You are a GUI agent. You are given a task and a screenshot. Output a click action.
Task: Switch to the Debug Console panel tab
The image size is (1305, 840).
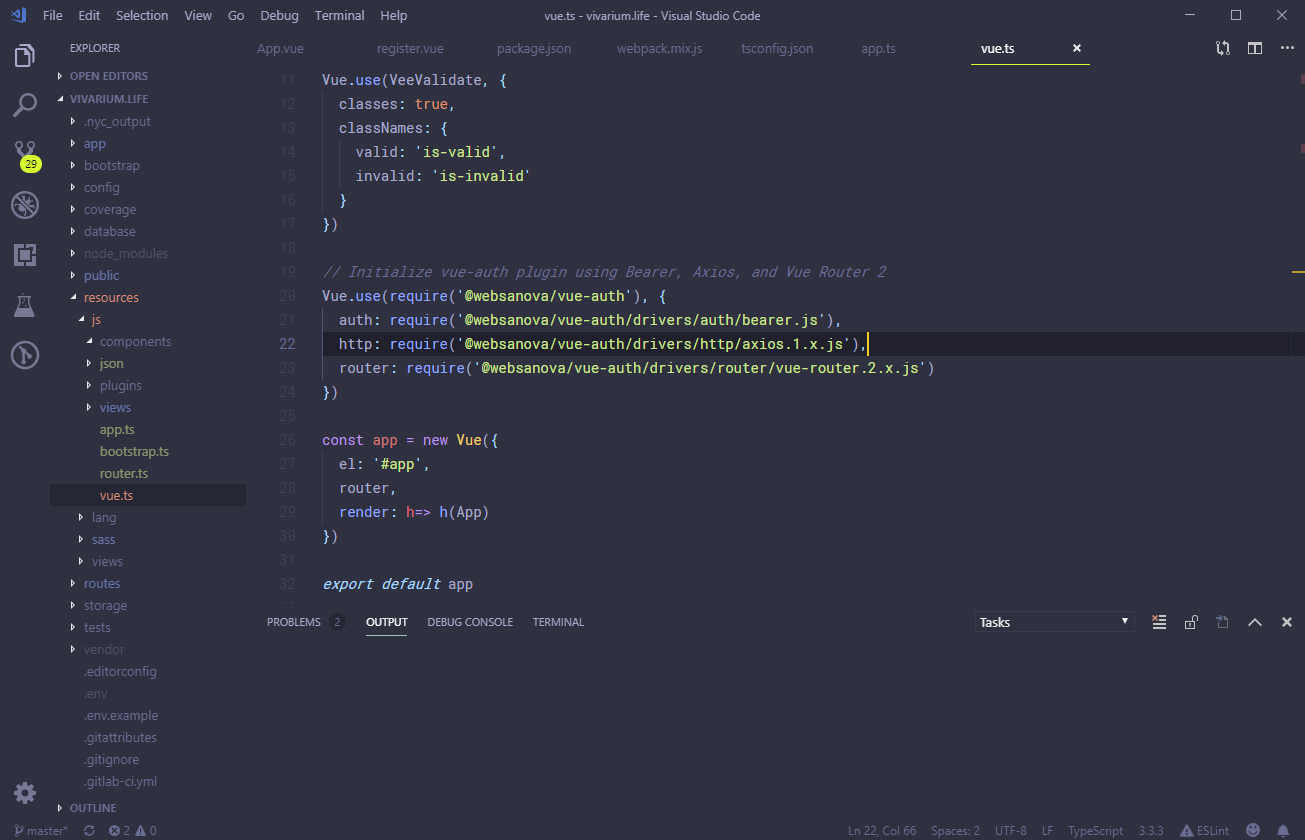(x=470, y=622)
